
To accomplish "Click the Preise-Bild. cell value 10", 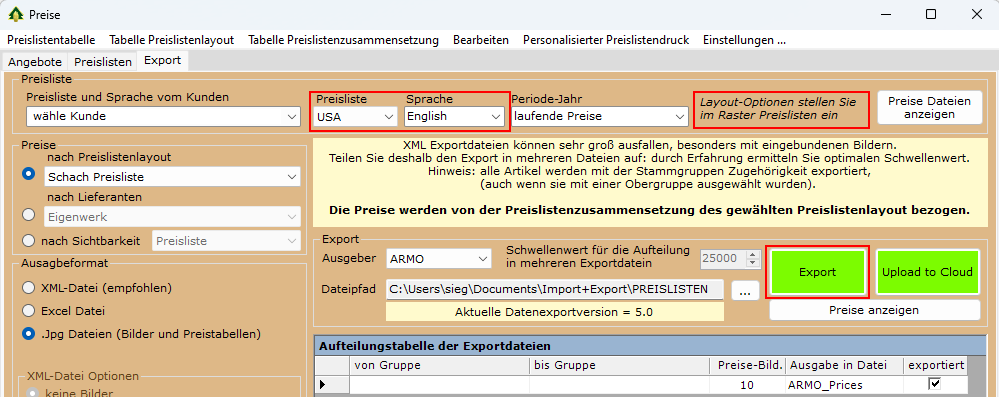I will (747, 385).
